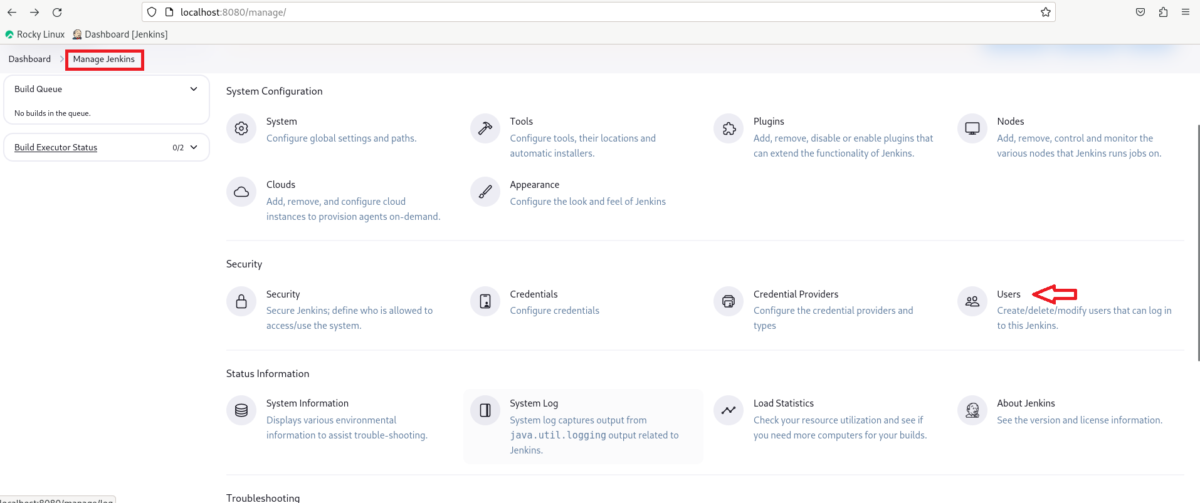The width and height of the screenshot is (1200, 503).
Task: Open the Users management link
Action: click(1008, 294)
